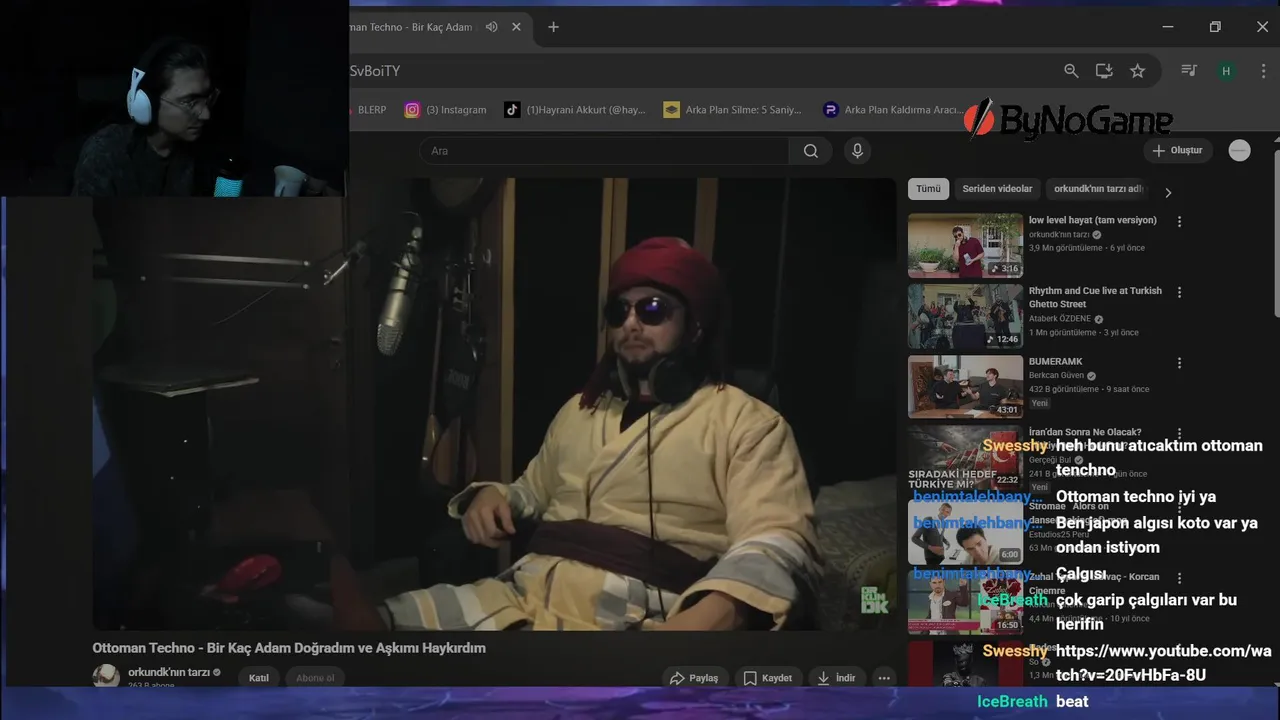Click the install app icon in address bar
The width and height of the screenshot is (1280, 720).
coord(1104,71)
